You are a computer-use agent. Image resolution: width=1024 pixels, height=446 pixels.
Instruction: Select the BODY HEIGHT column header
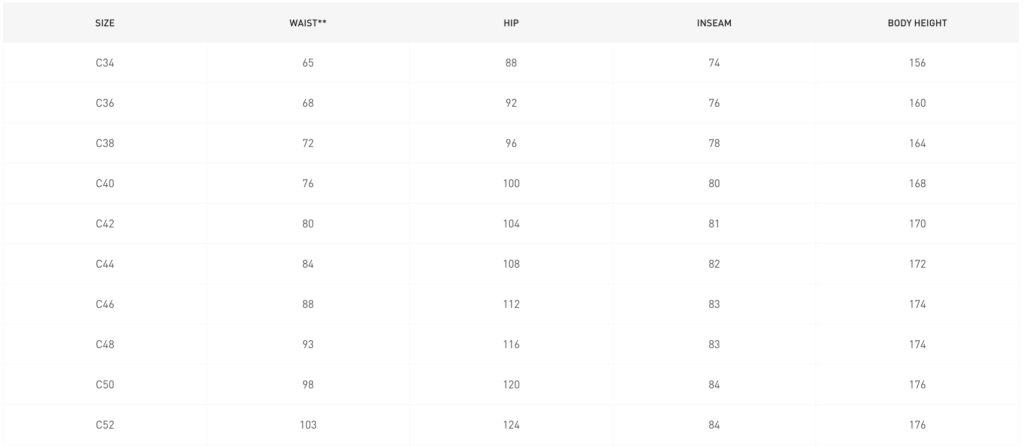coord(917,23)
